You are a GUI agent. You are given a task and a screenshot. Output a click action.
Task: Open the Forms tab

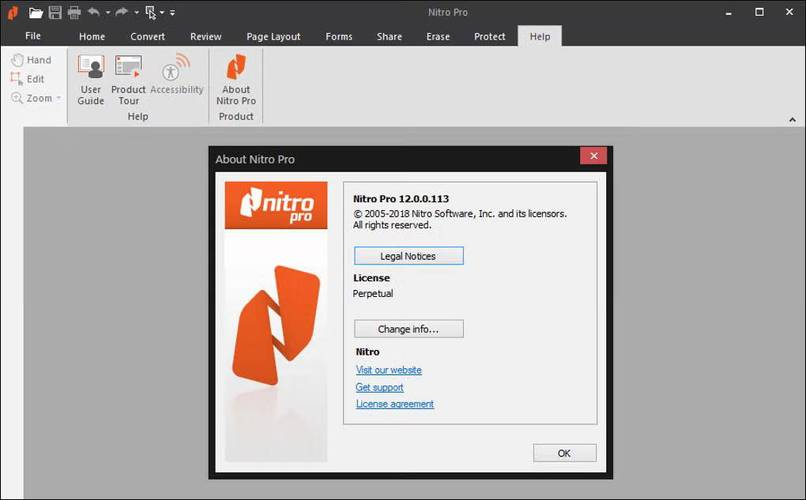coord(339,36)
